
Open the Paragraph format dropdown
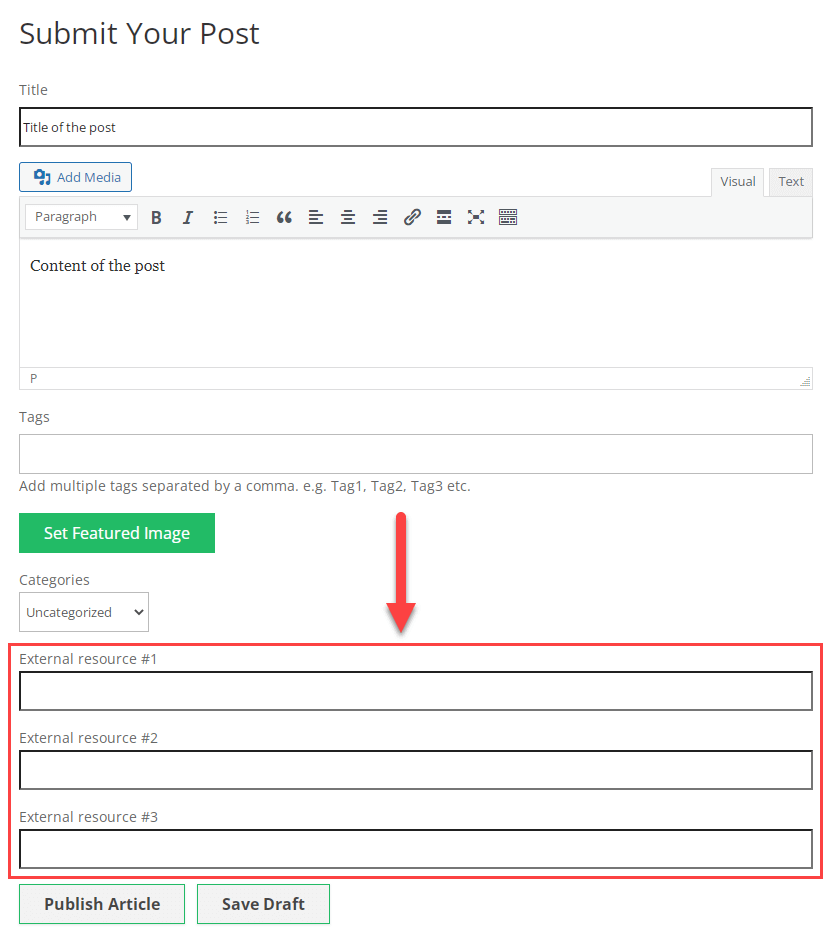click(82, 217)
